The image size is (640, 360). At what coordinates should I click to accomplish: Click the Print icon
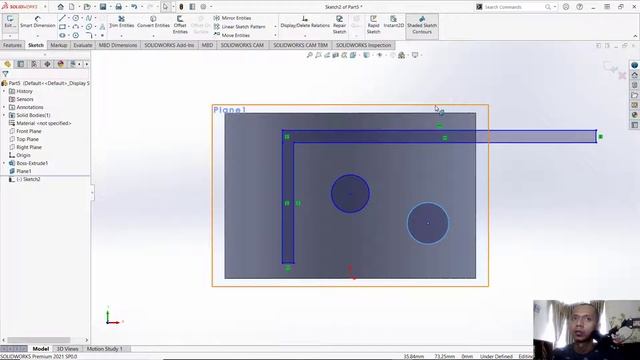(118, 7)
